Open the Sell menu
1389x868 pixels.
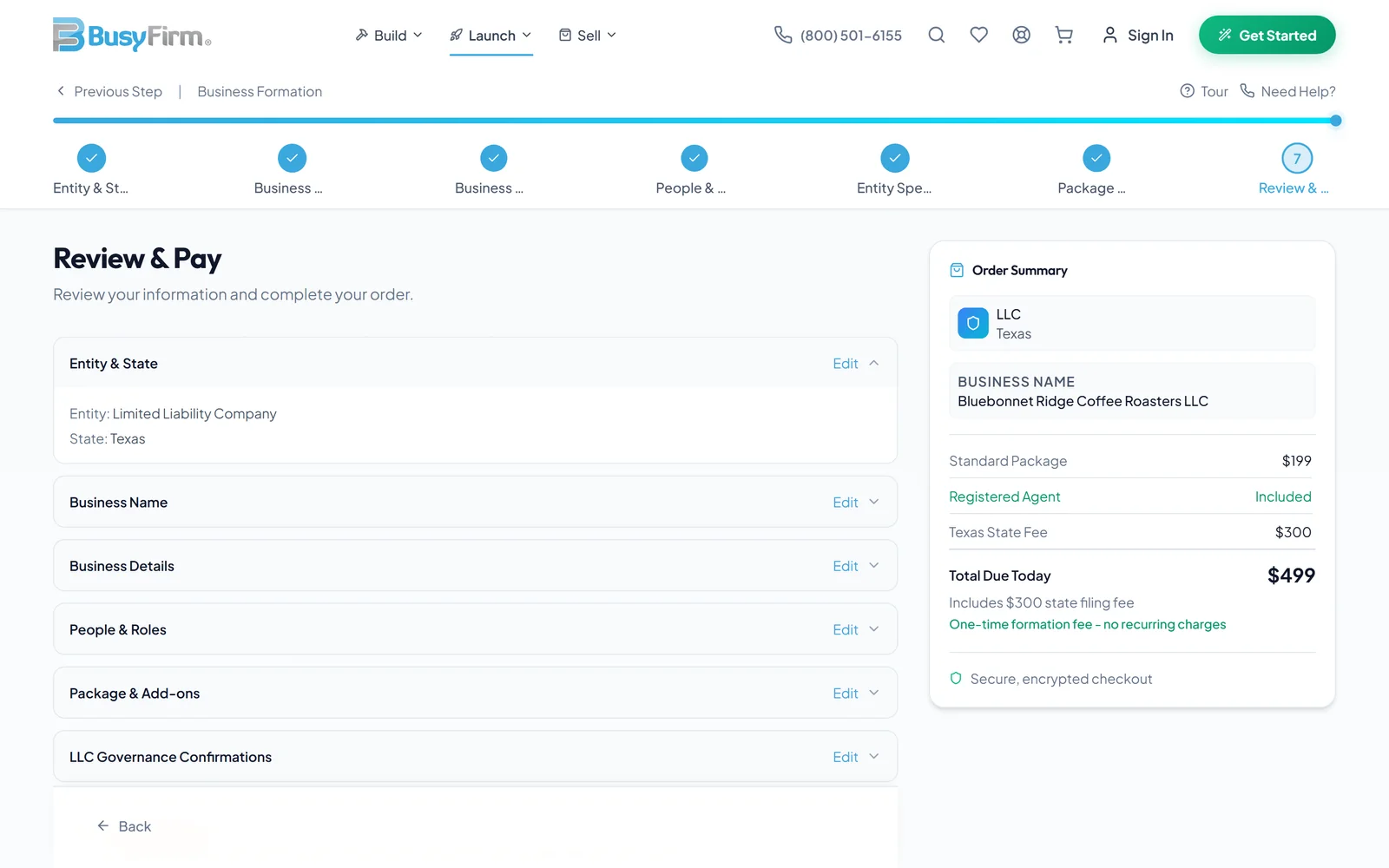588,36
